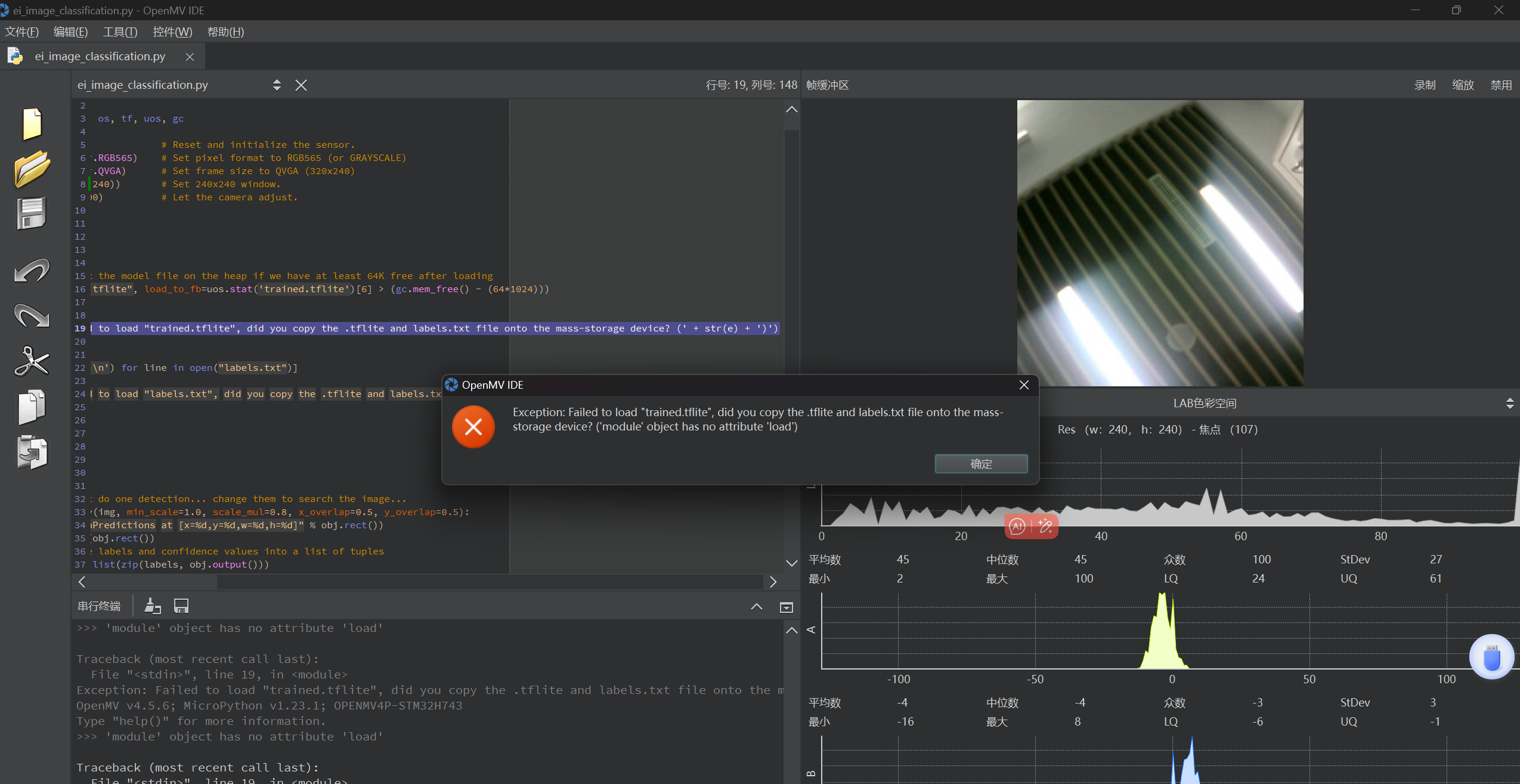Open the 文件(F) menu
This screenshot has width=1520, height=784.
[22, 32]
